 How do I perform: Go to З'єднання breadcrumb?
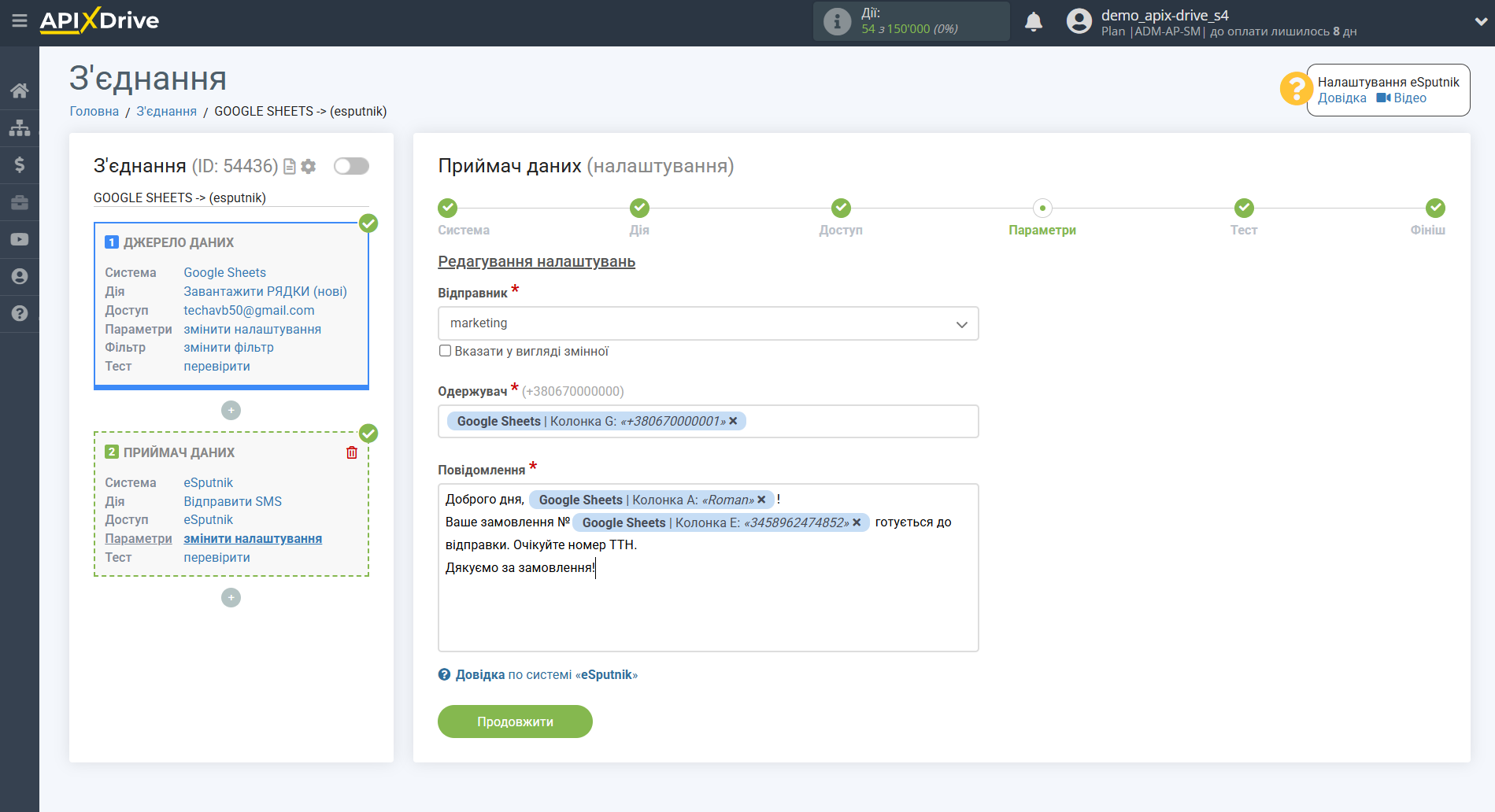click(x=167, y=111)
